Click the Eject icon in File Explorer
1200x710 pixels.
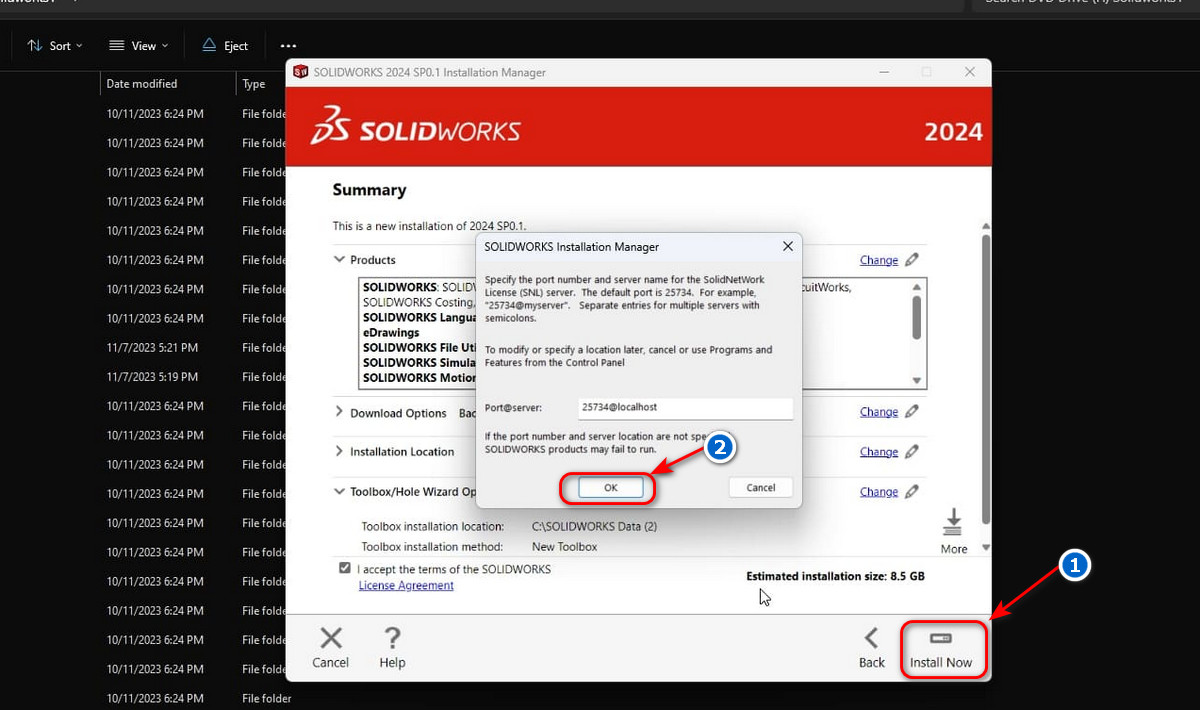[209, 46]
